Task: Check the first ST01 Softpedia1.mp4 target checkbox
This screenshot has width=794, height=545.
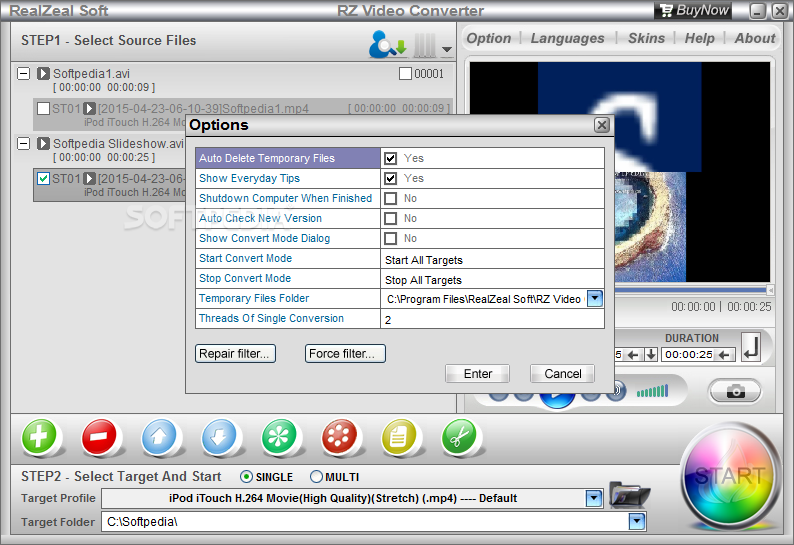Action: click(x=44, y=108)
